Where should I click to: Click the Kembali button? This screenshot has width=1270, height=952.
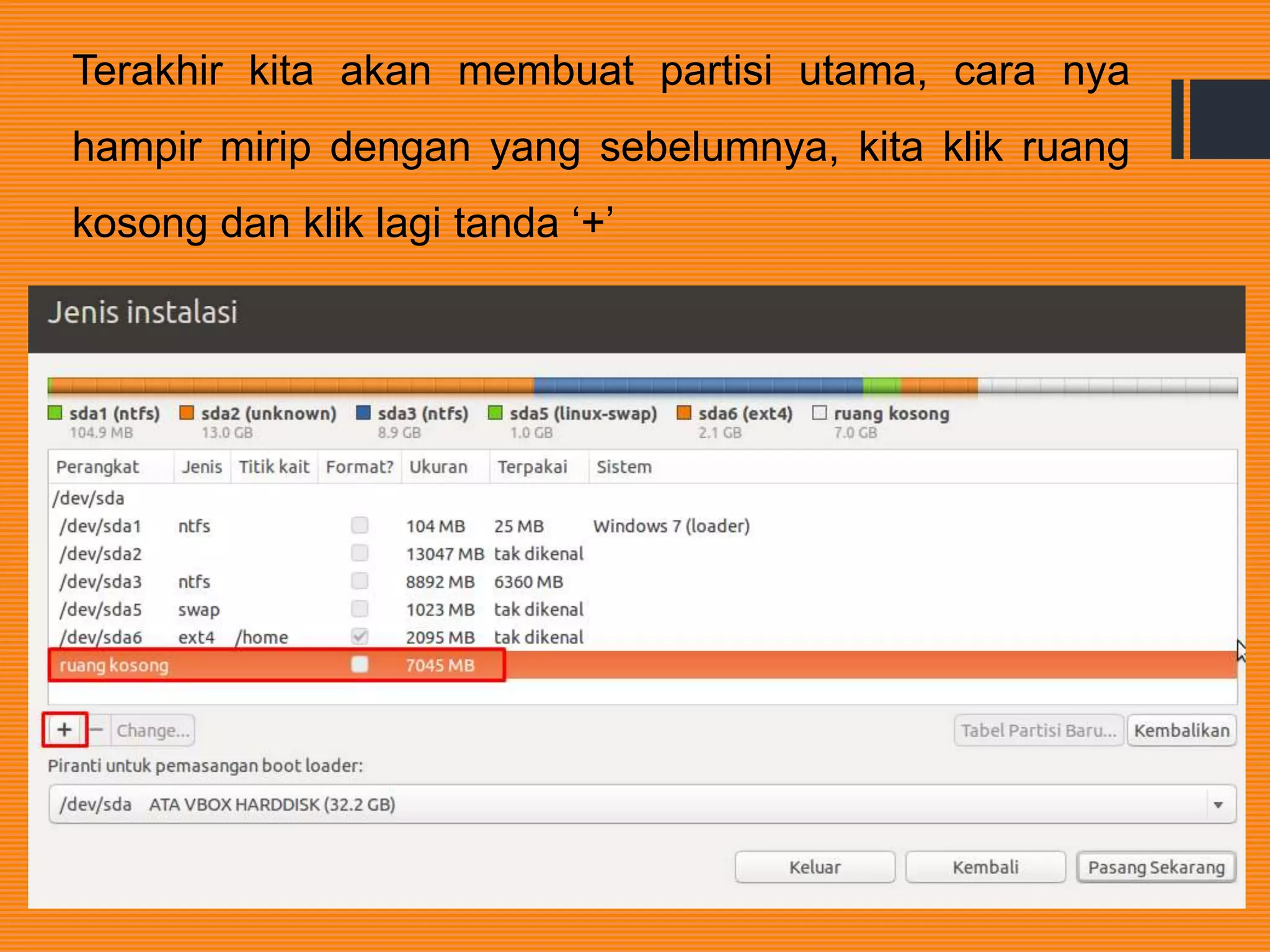pyautogui.click(x=985, y=866)
